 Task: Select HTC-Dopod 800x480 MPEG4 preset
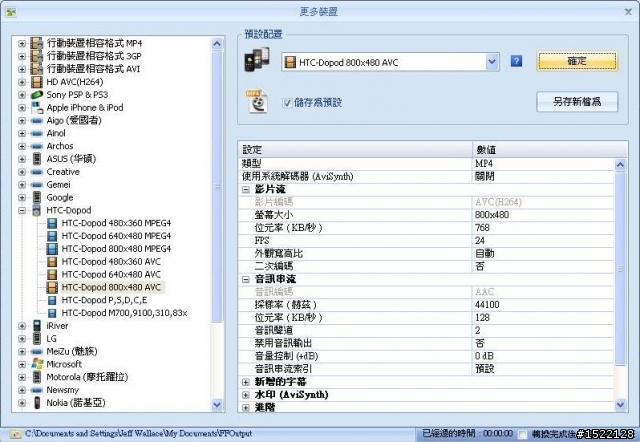click(x=116, y=249)
